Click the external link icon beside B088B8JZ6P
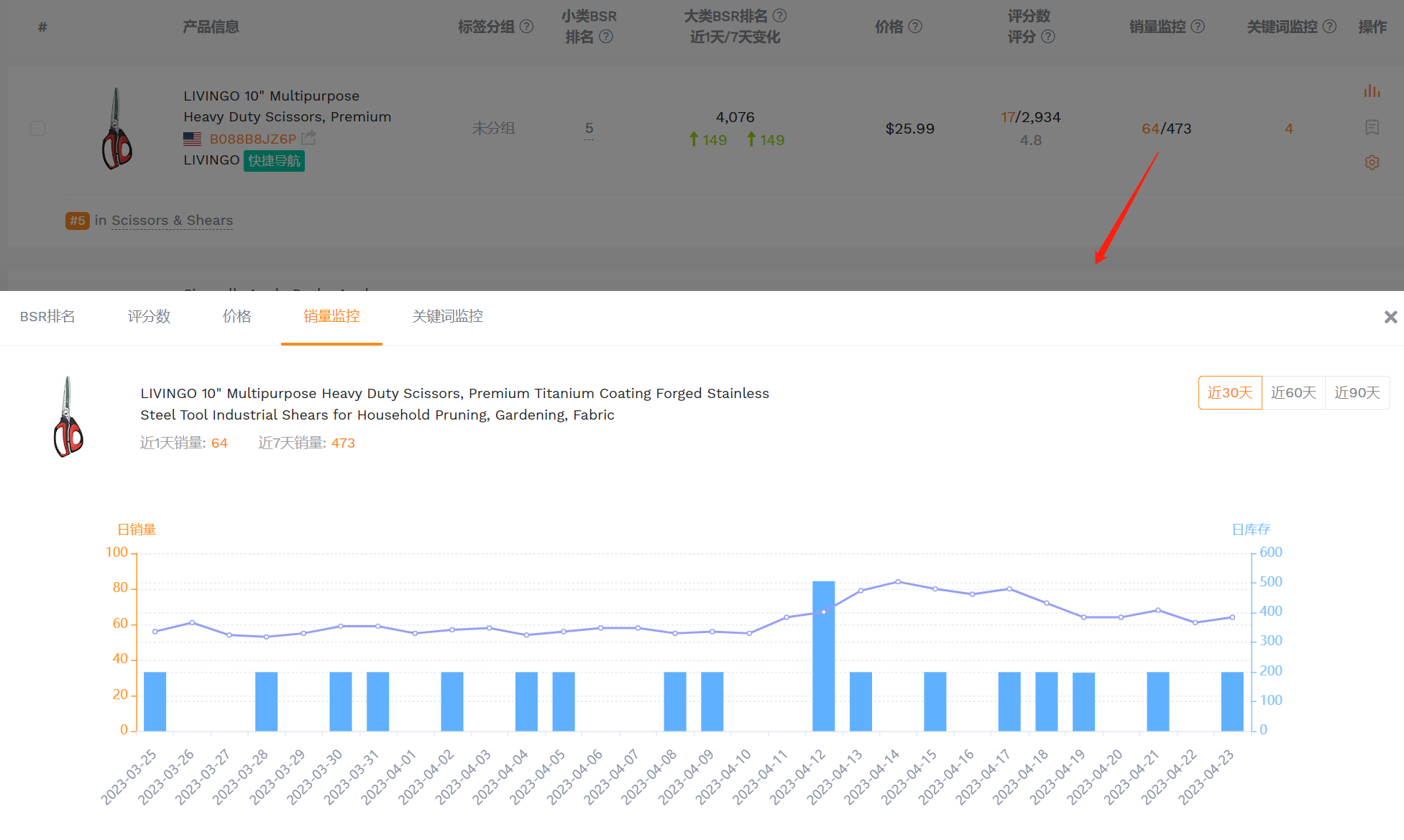This screenshot has width=1404, height=840. pyautogui.click(x=309, y=138)
